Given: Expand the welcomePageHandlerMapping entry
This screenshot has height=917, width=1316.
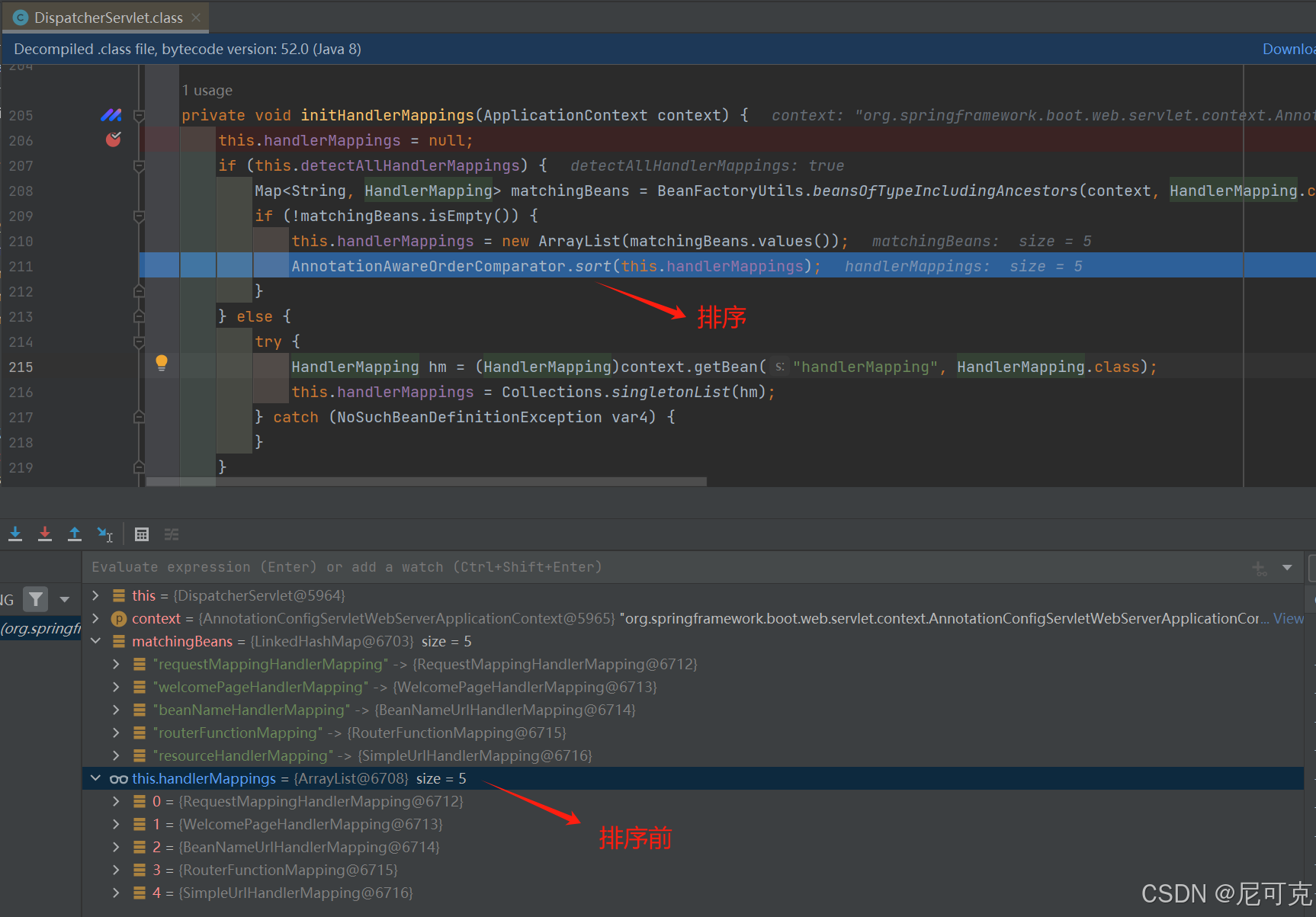Looking at the screenshot, I should [116, 687].
